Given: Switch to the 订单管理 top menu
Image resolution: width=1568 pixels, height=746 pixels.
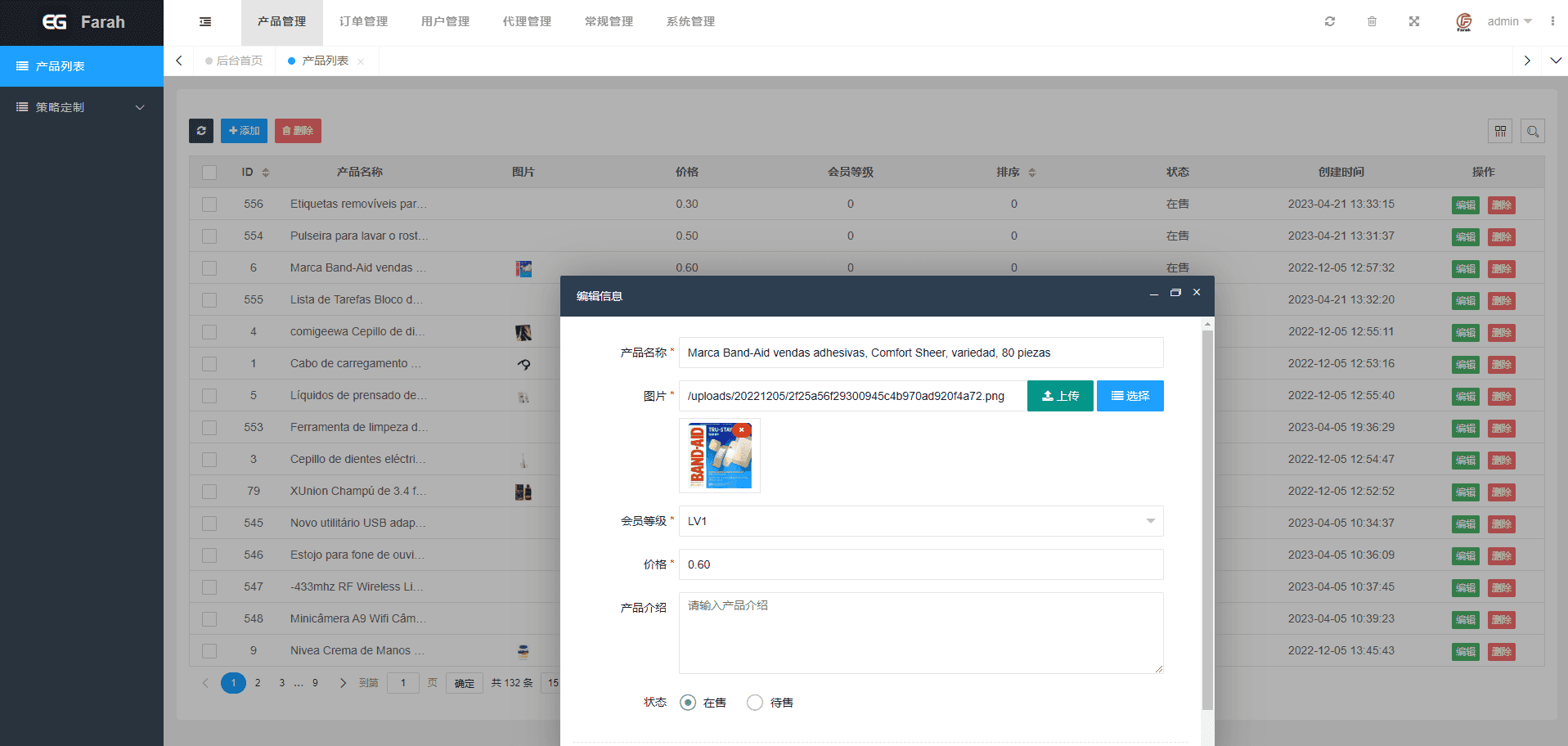Looking at the screenshot, I should pos(363,22).
